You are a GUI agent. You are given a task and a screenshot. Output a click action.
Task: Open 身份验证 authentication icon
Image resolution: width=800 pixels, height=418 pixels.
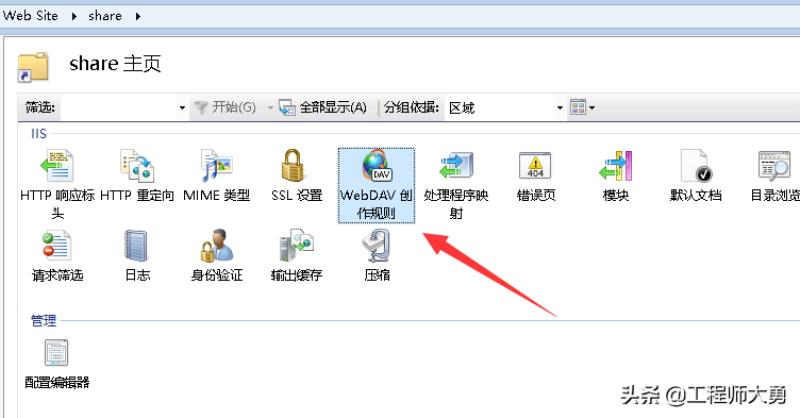[216, 245]
